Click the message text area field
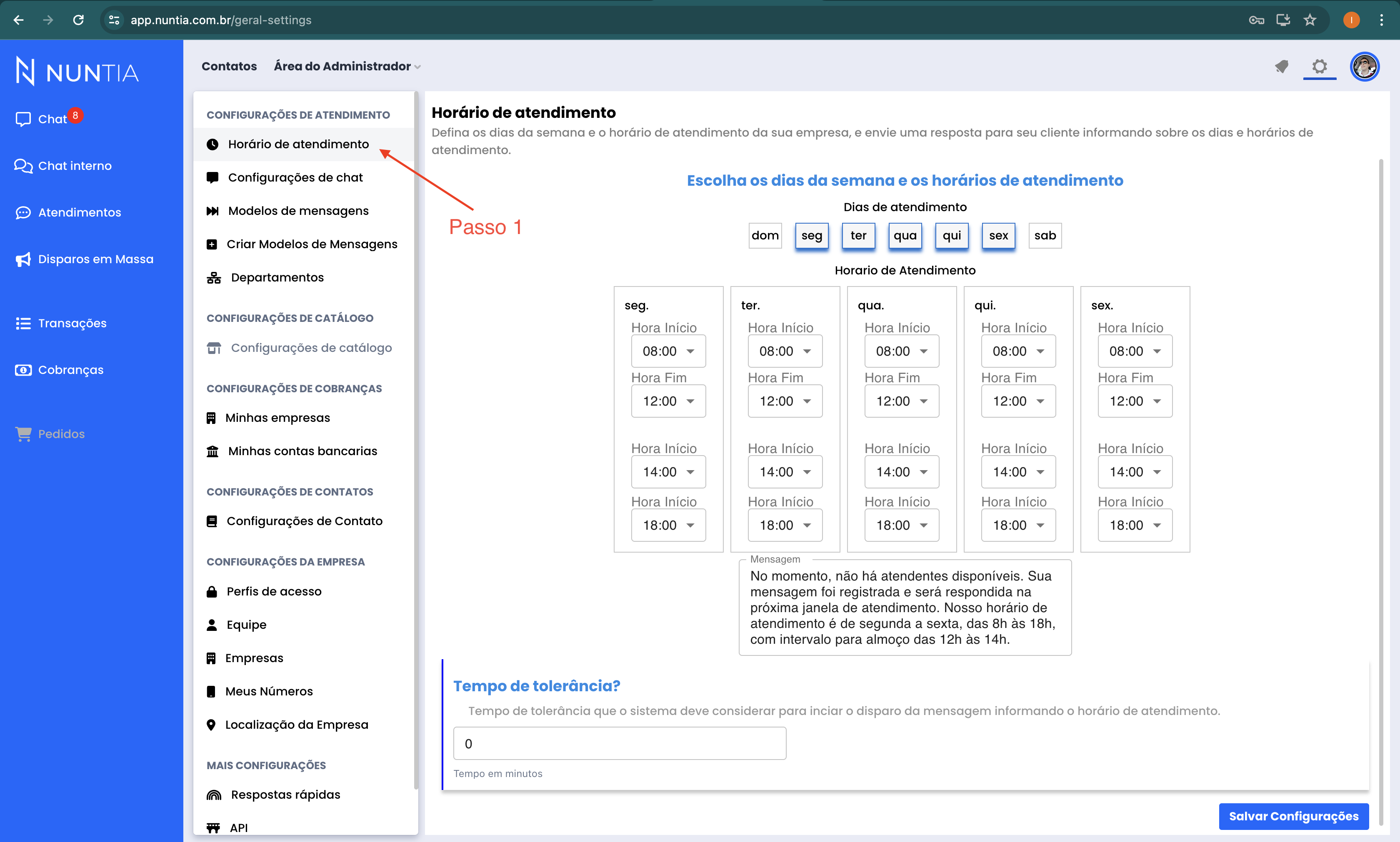The image size is (1400, 842). 904,607
